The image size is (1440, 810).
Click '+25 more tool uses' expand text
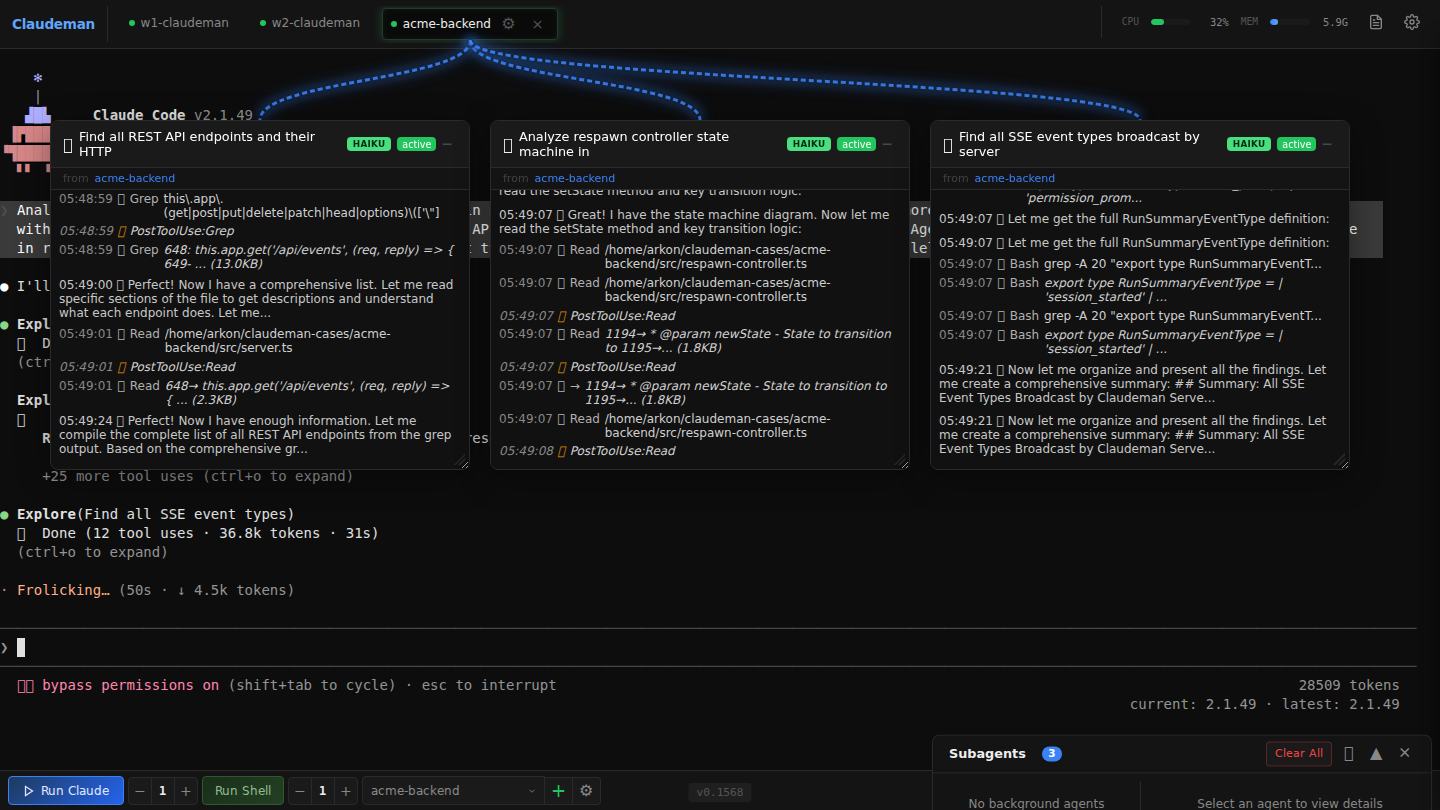[197, 476]
